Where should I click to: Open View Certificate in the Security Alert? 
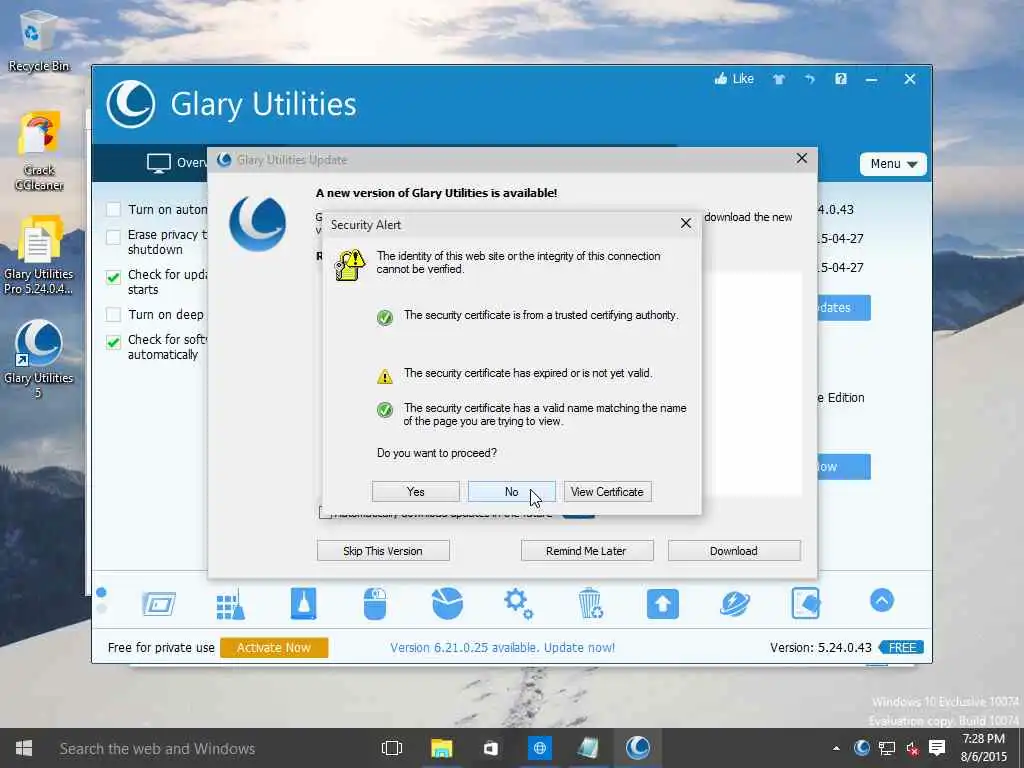[x=607, y=492]
